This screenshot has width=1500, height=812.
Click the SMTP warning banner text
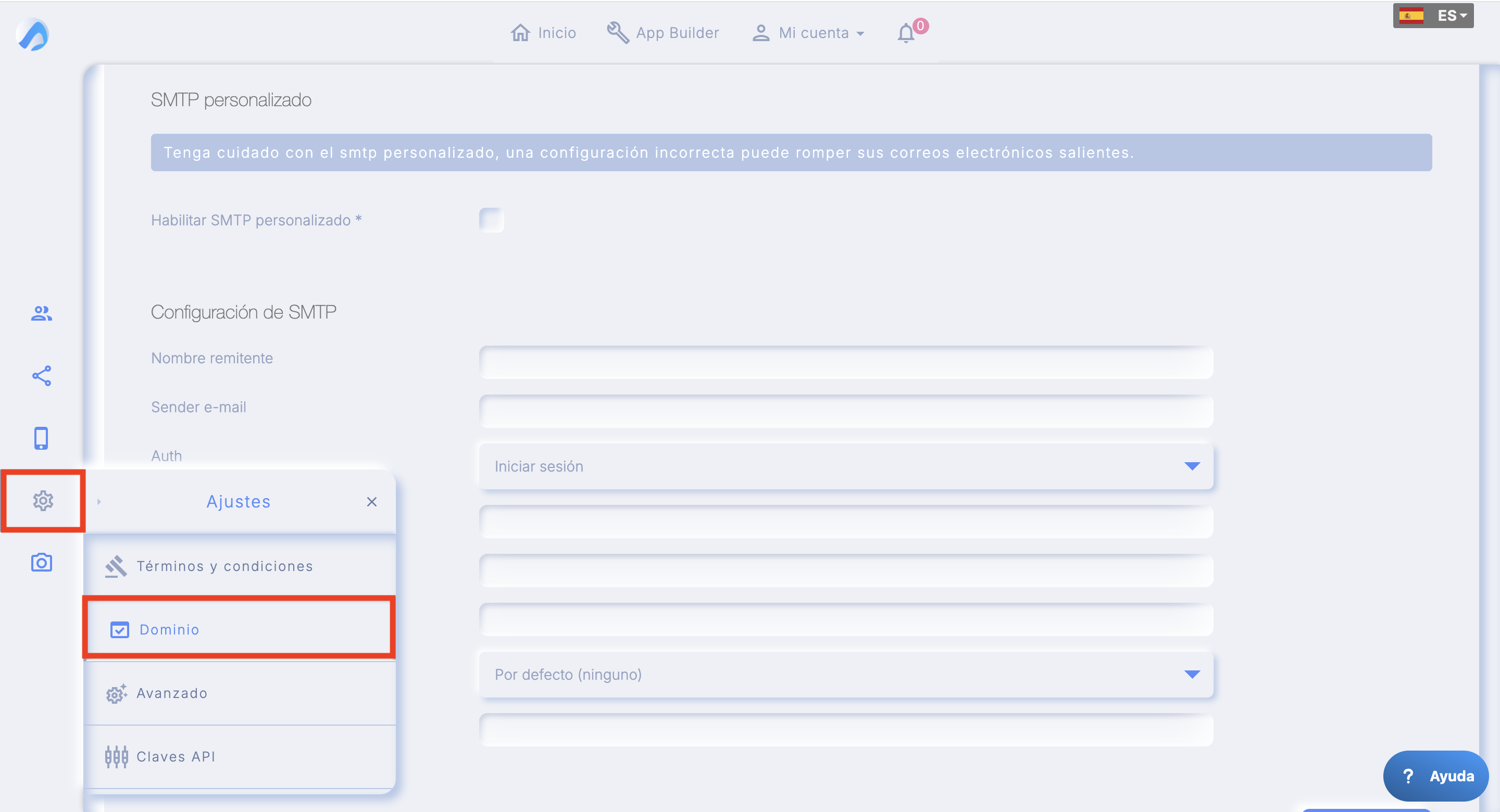point(648,153)
